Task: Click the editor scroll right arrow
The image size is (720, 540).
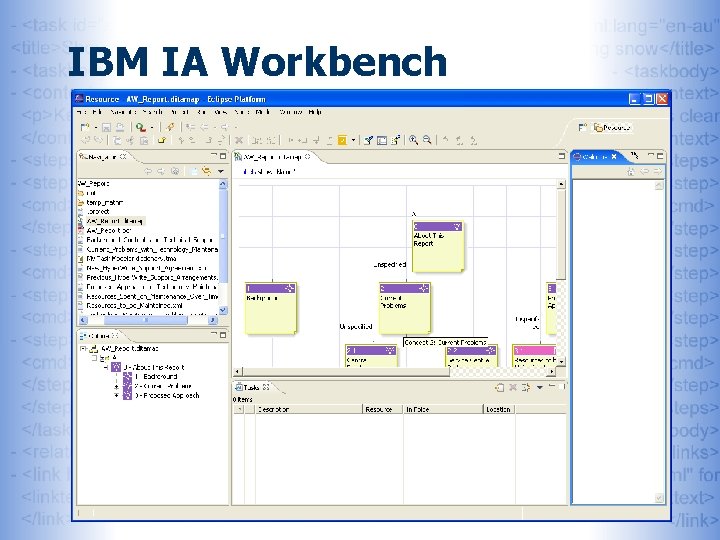Action: [x=551, y=371]
